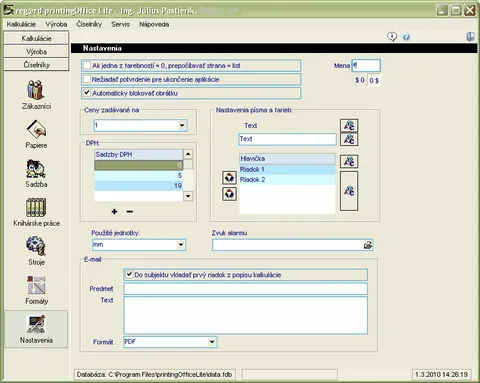Uncheck 'Automaticky blokovať obrátku'
480x383 pixels.
[x=87, y=93]
